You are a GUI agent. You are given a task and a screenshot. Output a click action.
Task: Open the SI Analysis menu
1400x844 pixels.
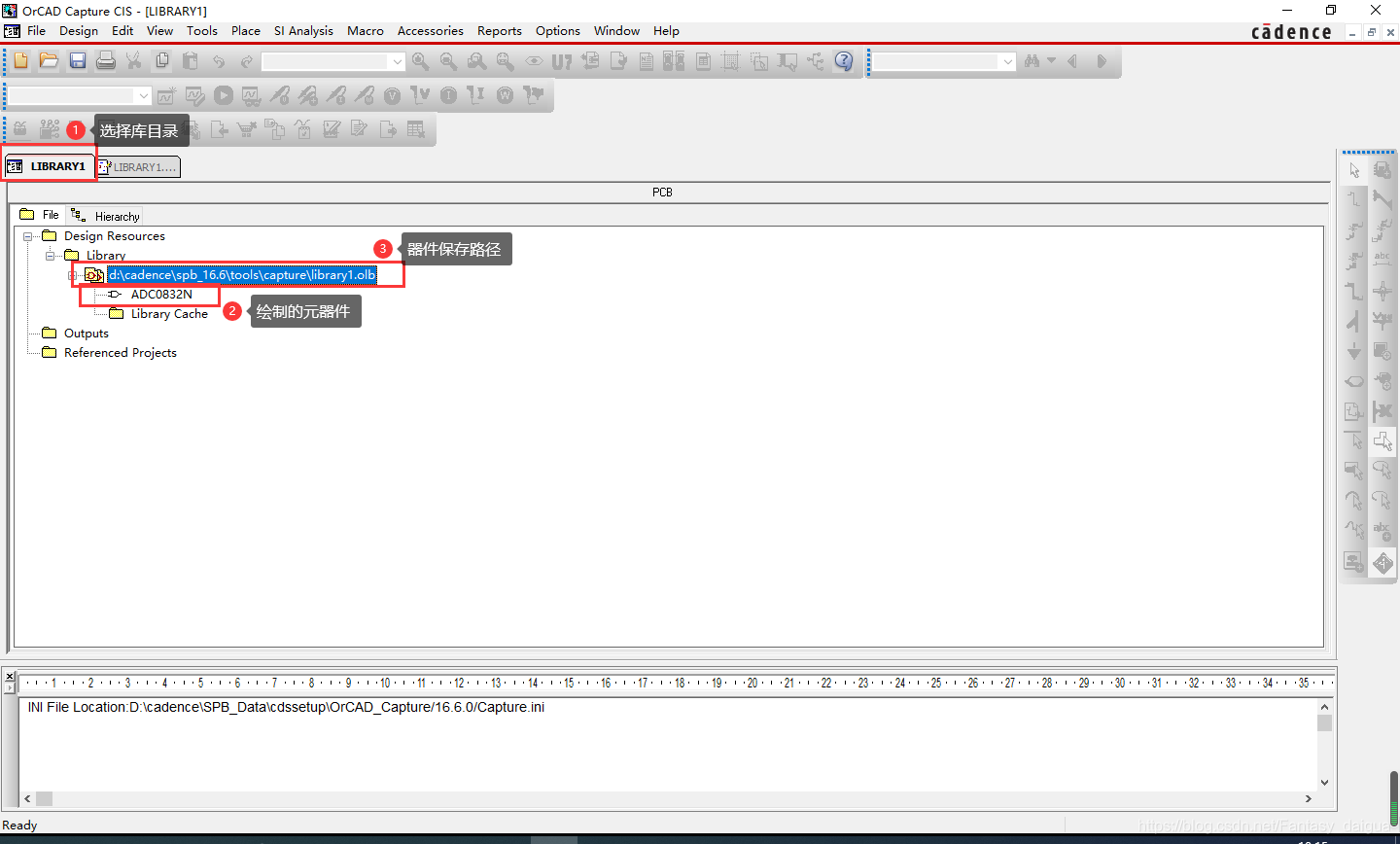(x=303, y=31)
